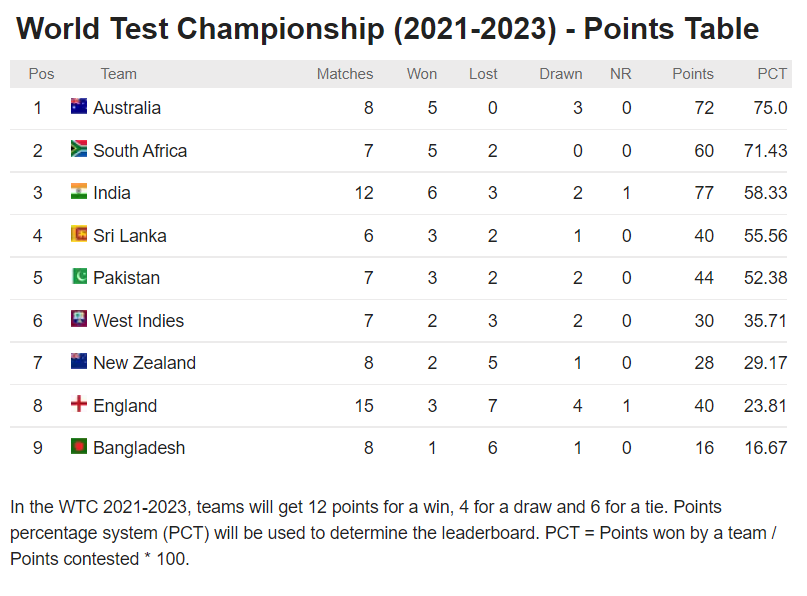Select the Points column header
This screenshot has height=596, width=807.
(693, 74)
